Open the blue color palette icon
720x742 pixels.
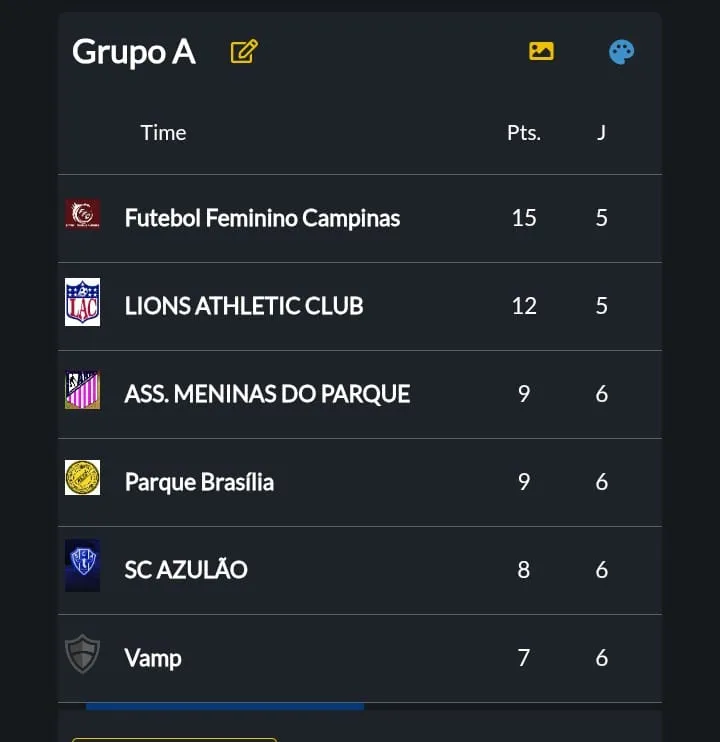pyautogui.click(x=621, y=52)
